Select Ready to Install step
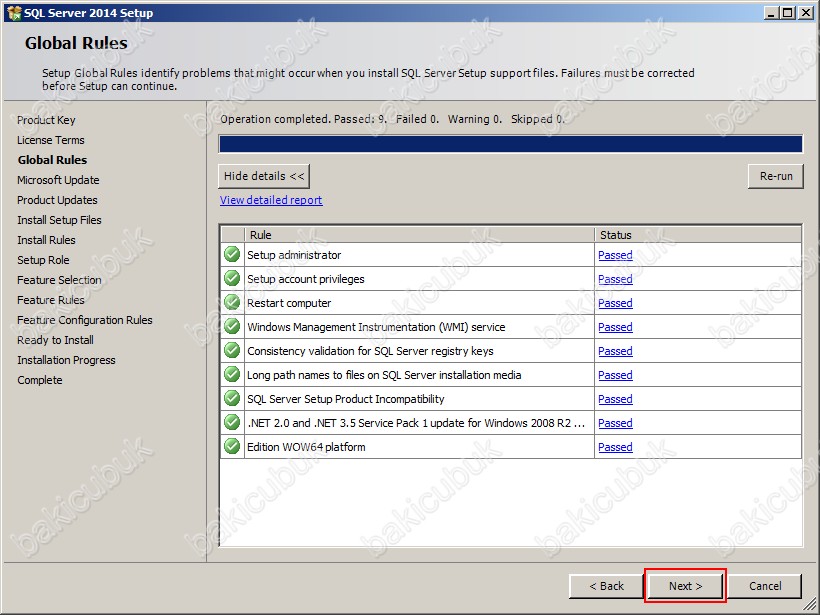The height and width of the screenshot is (615, 820). (55, 340)
